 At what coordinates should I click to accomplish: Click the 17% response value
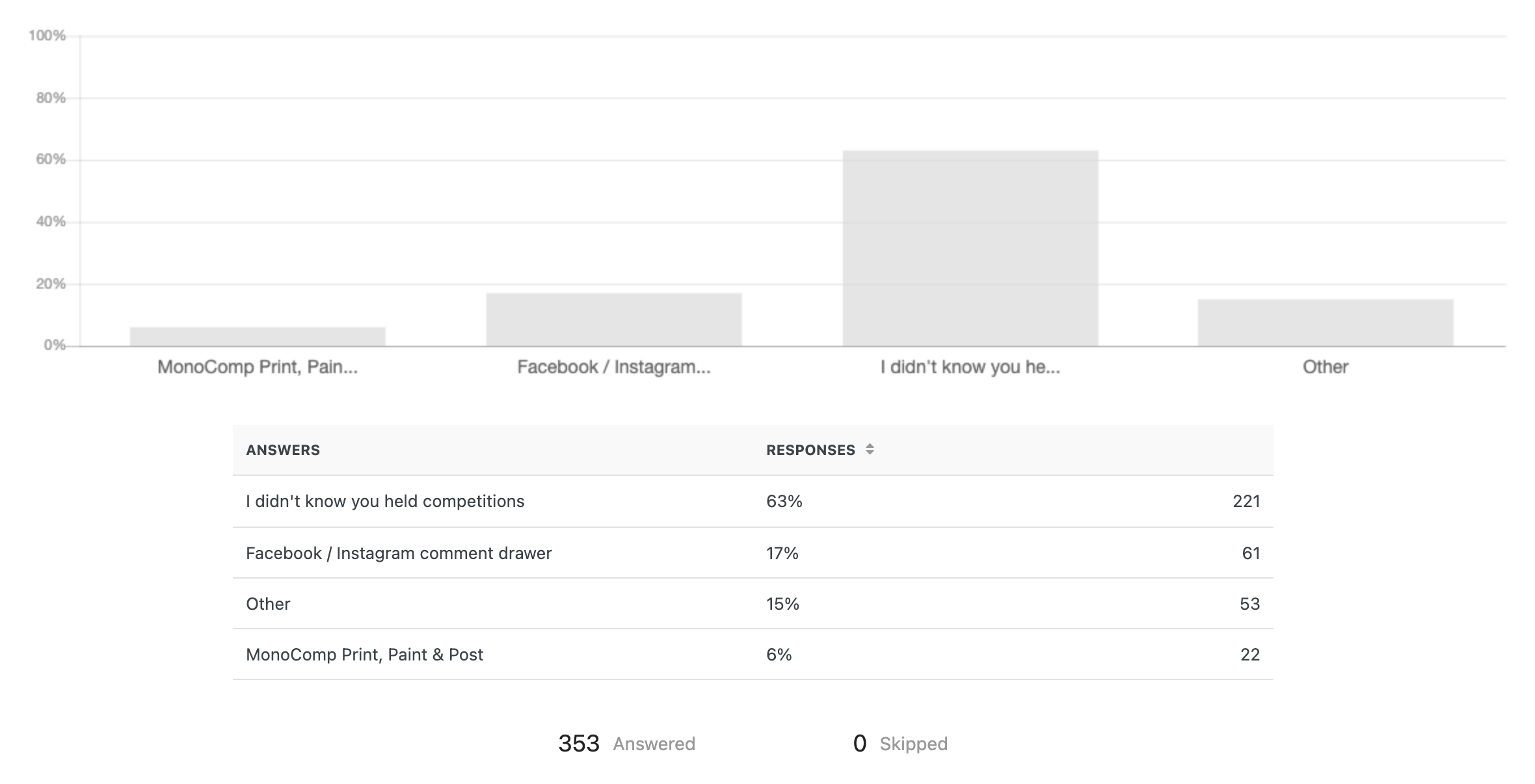(782, 553)
